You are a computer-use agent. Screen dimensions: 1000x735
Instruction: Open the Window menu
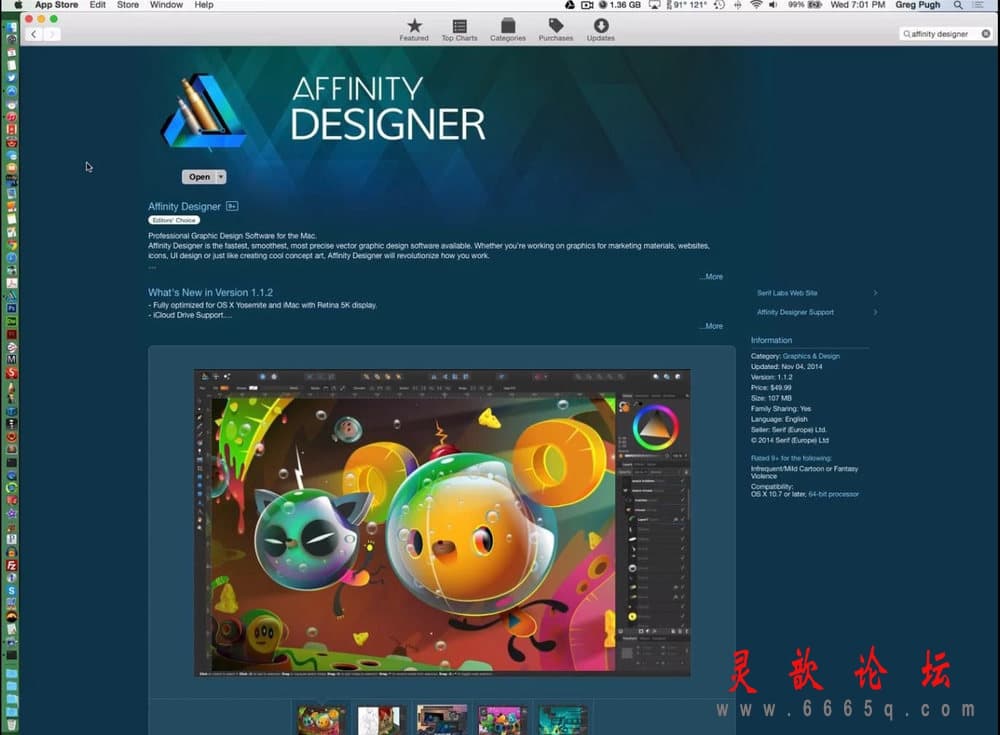coord(166,4)
